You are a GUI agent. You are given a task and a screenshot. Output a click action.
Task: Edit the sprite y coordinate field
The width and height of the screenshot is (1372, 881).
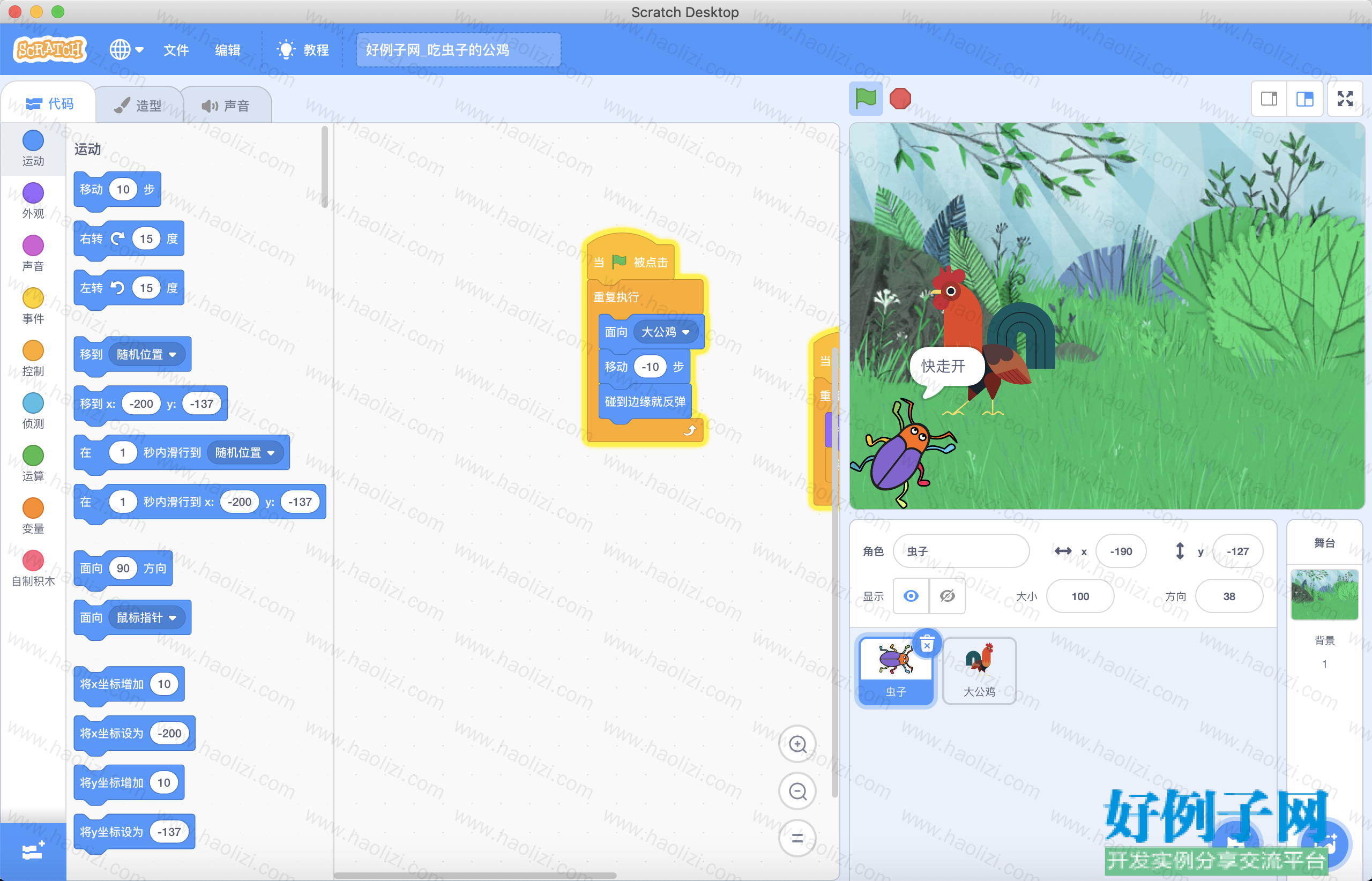pyautogui.click(x=1237, y=551)
